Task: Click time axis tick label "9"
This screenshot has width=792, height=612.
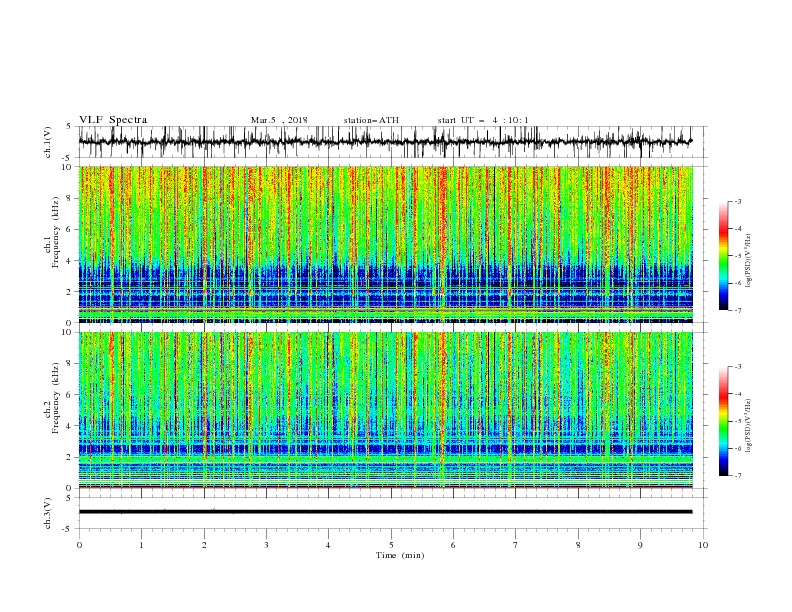Action: point(640,545)
